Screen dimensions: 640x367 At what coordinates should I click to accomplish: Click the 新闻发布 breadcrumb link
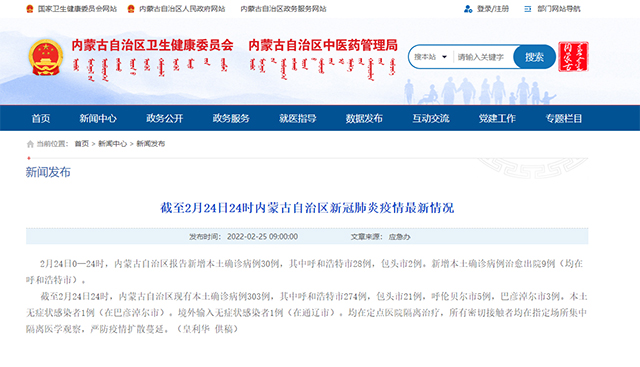(151, 144)
